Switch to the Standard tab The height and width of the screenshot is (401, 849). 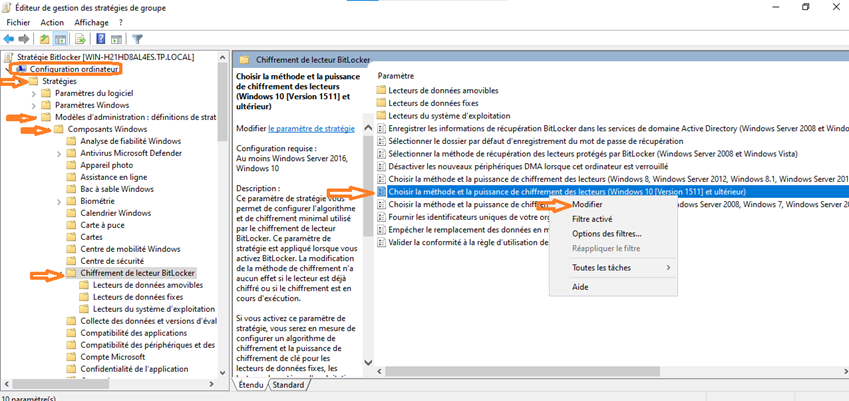tap(288, 385)
